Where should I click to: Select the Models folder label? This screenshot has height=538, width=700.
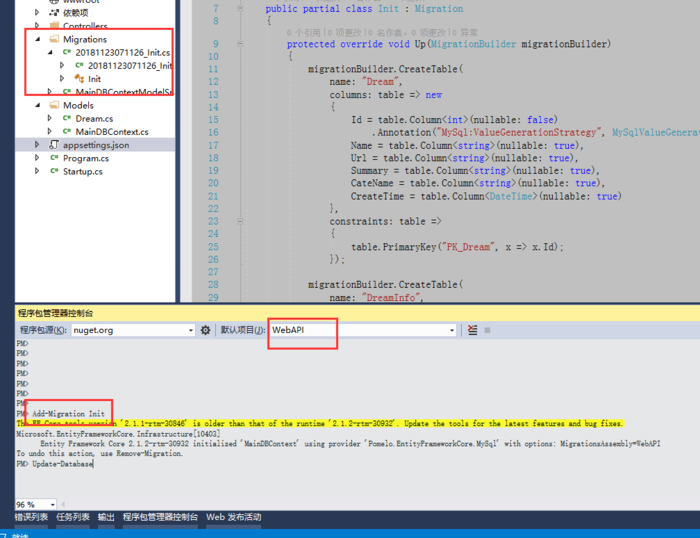[x=78, y=105]
